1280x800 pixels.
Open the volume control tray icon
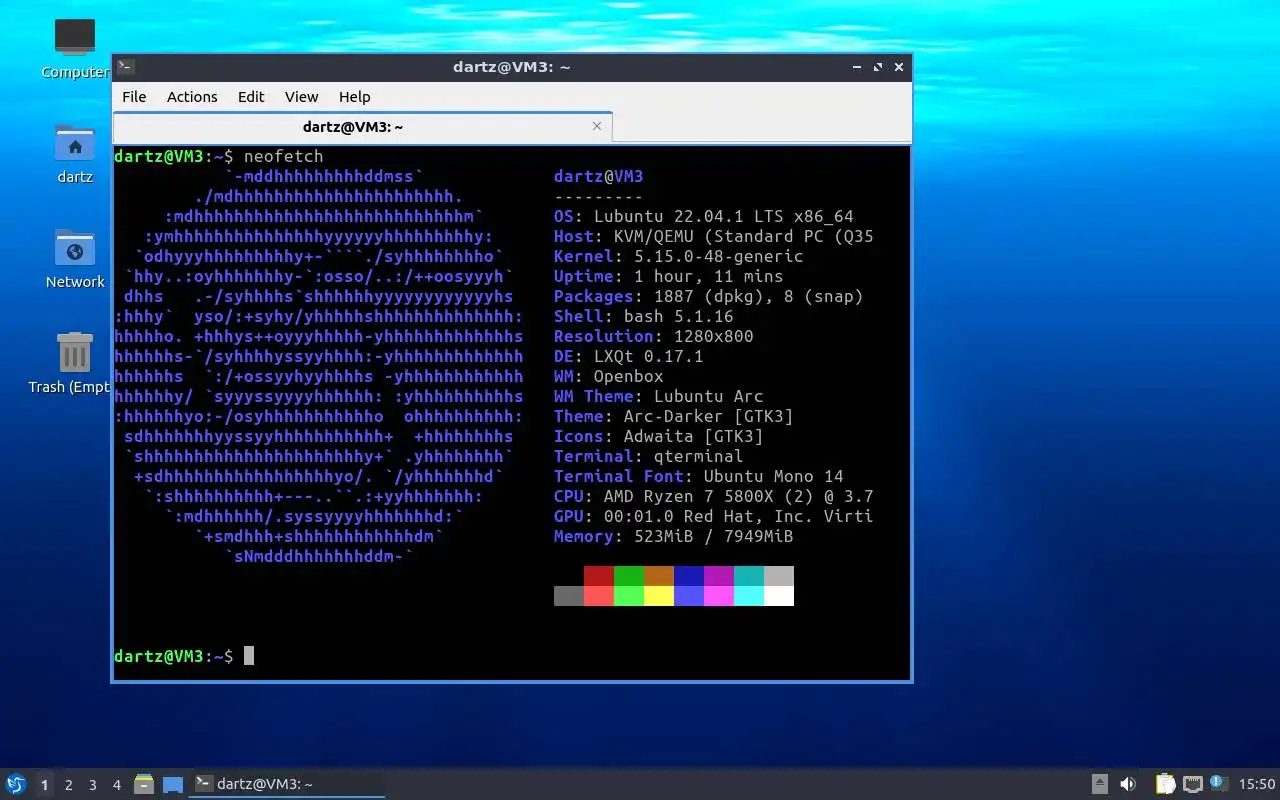click(x=1128, y=784)
